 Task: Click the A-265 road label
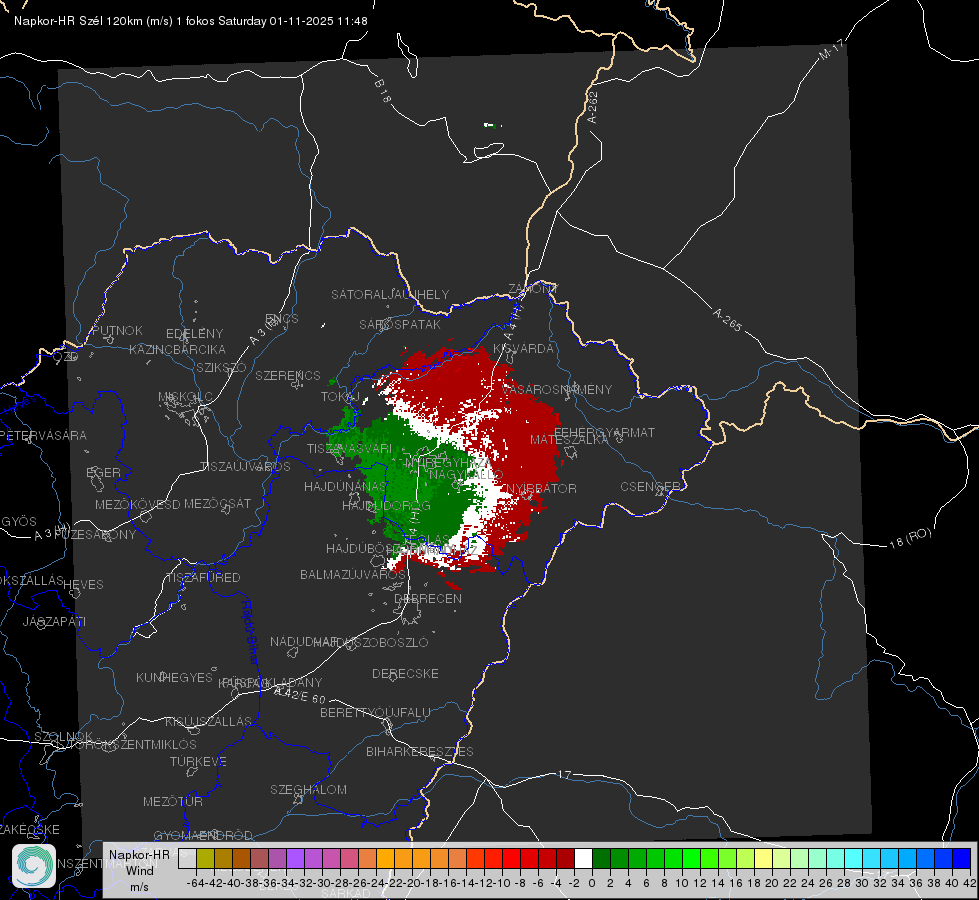click(x=728, y=319)
